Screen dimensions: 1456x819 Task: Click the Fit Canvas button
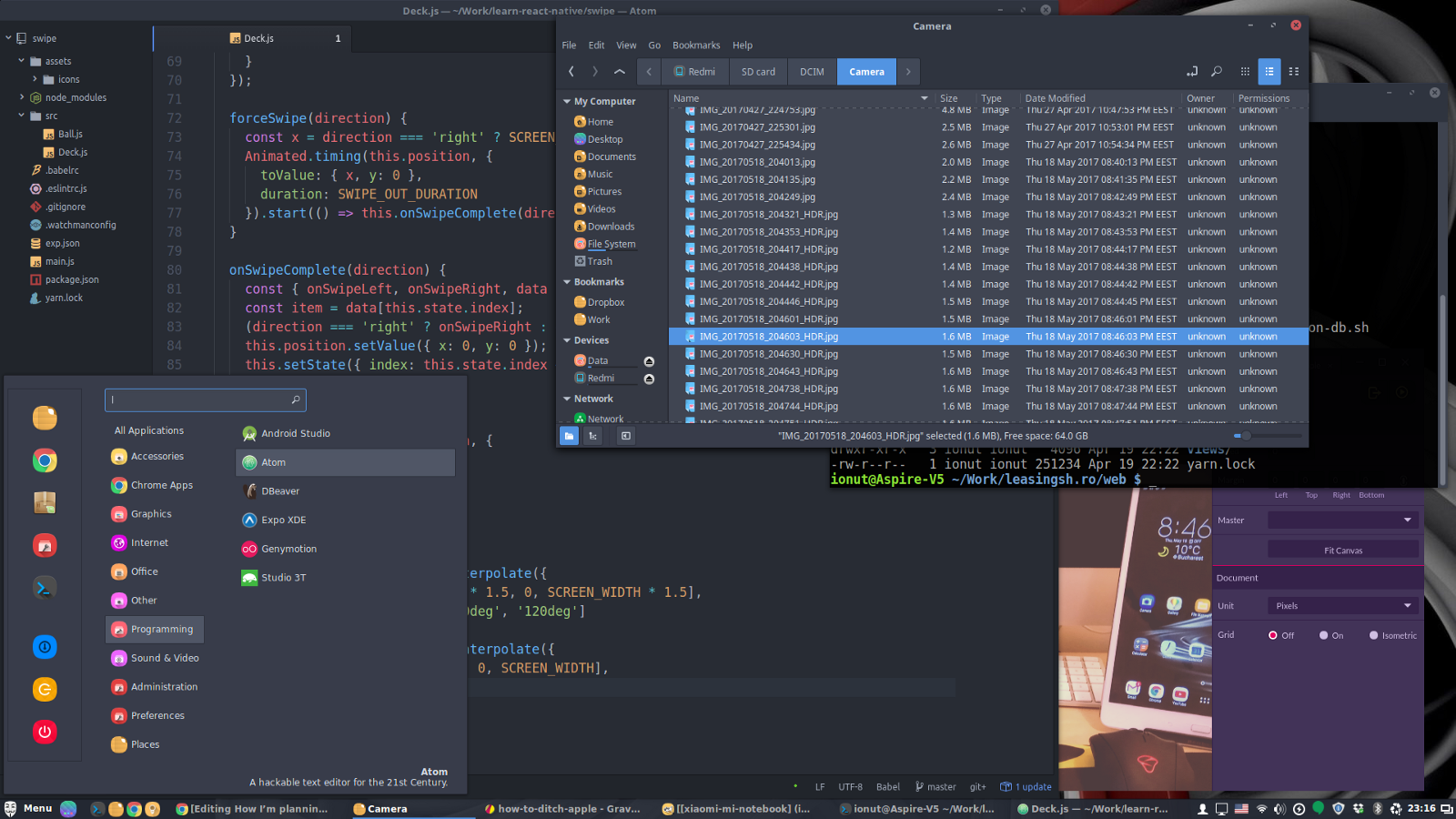click(1342, 551)
